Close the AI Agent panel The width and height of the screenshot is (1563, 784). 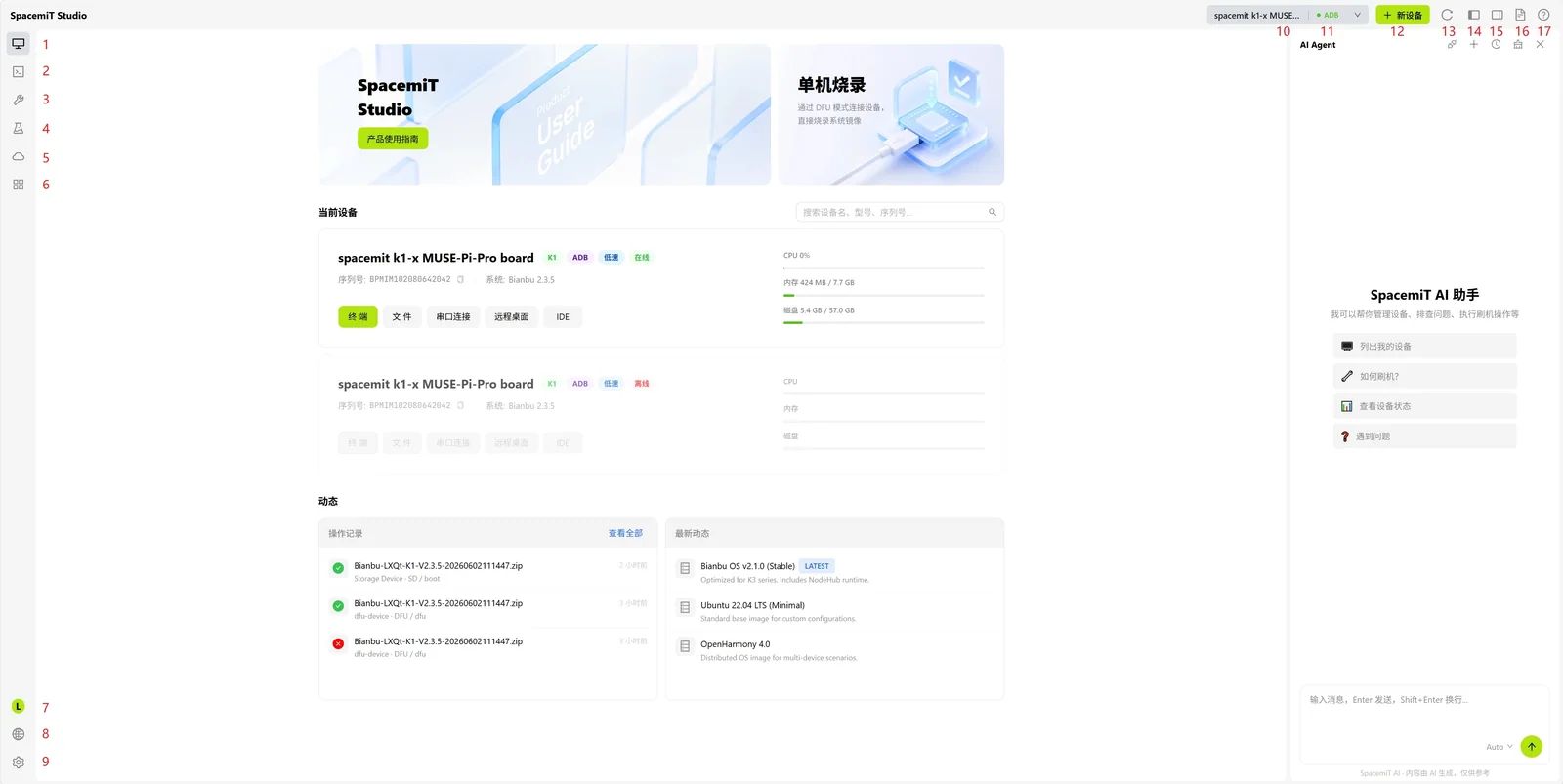pos(1541,44)
